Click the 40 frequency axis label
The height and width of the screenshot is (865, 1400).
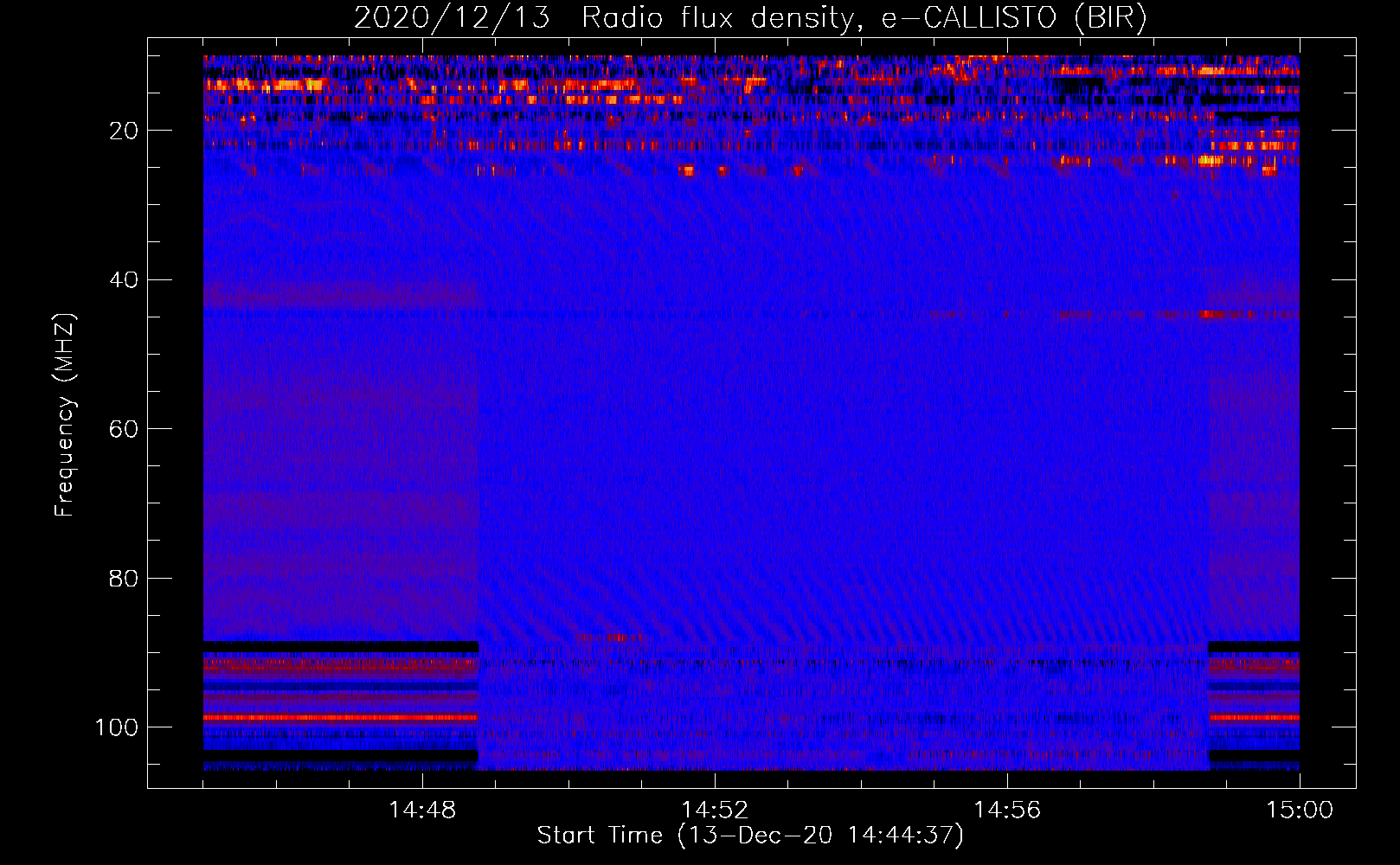tap(124, 280)
